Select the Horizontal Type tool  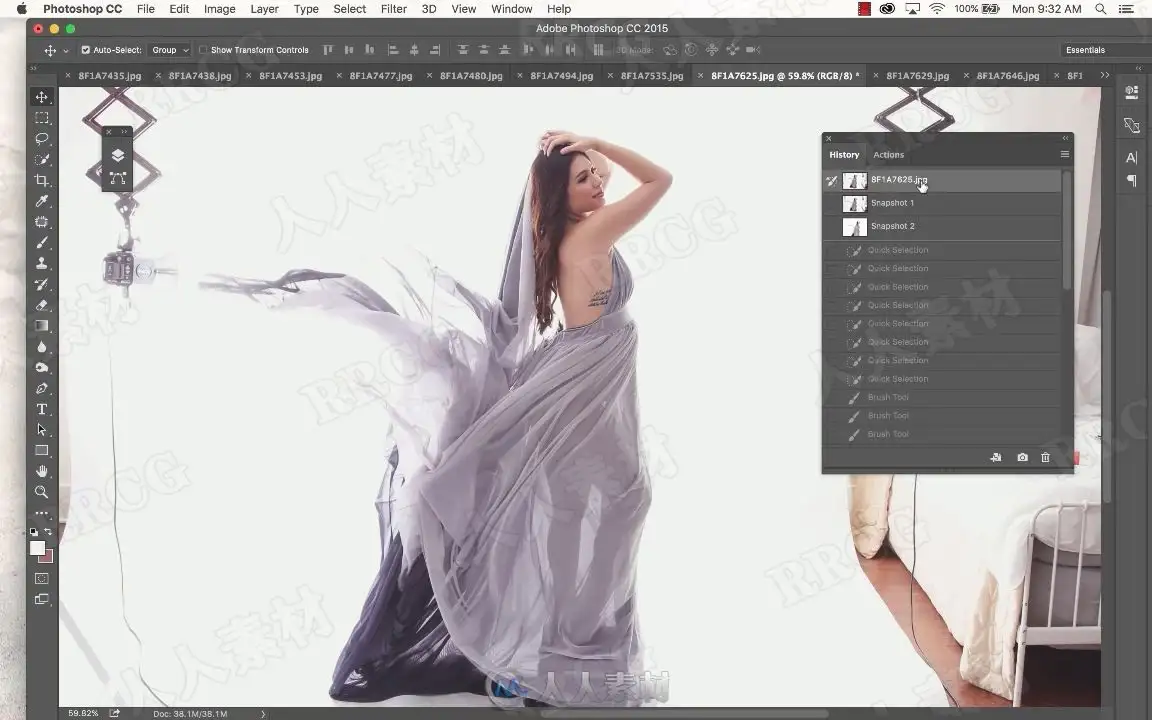pos(42,409)
